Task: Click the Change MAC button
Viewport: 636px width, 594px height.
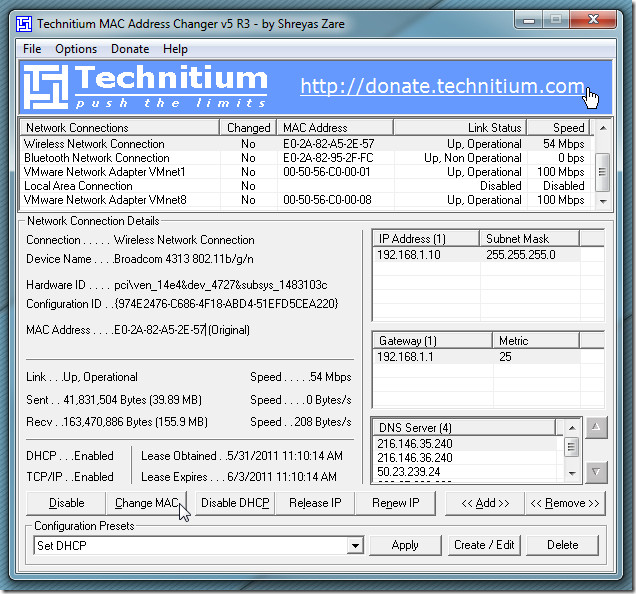Action: pyautogui.click(x=146, y=503)
